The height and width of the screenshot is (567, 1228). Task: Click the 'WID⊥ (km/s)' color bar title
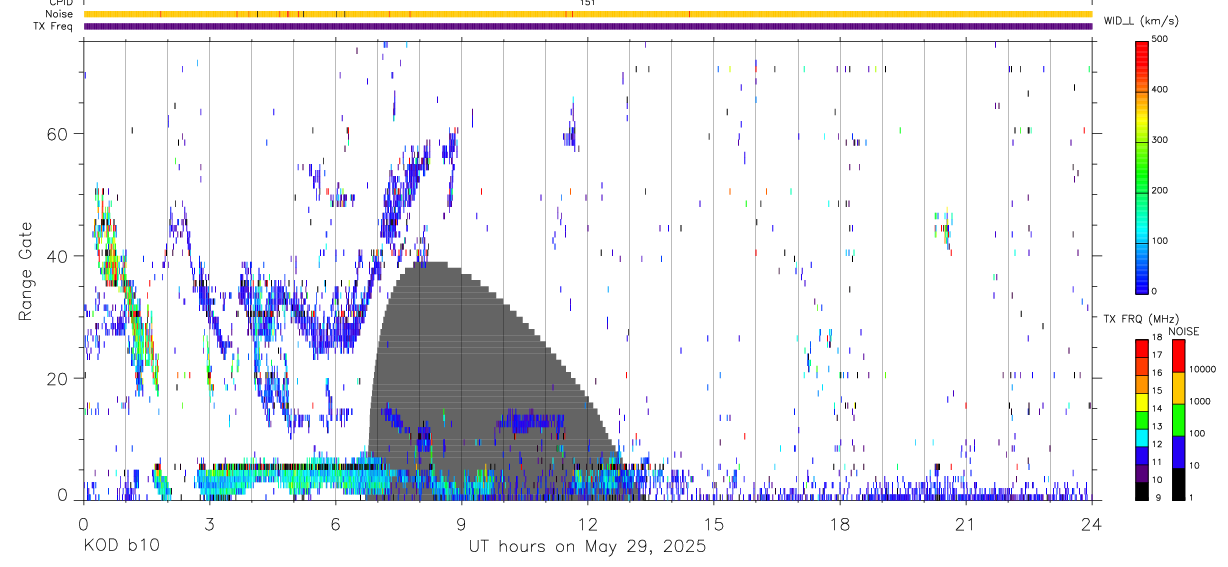(x=1141, y=20)
